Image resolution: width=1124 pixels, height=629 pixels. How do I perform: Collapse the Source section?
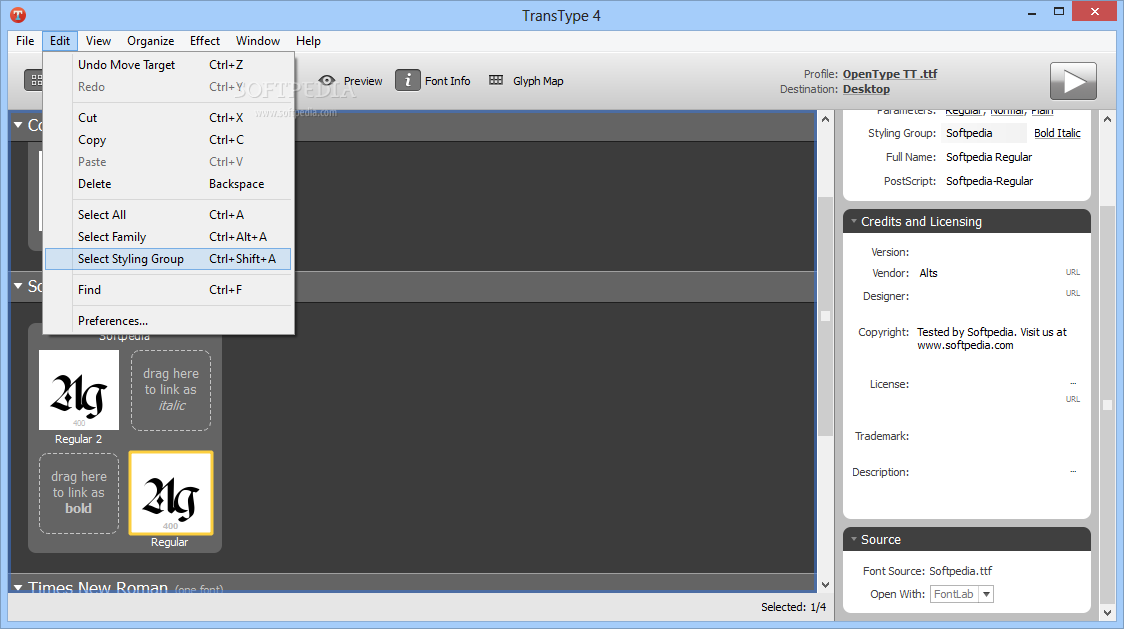(854, 539)
